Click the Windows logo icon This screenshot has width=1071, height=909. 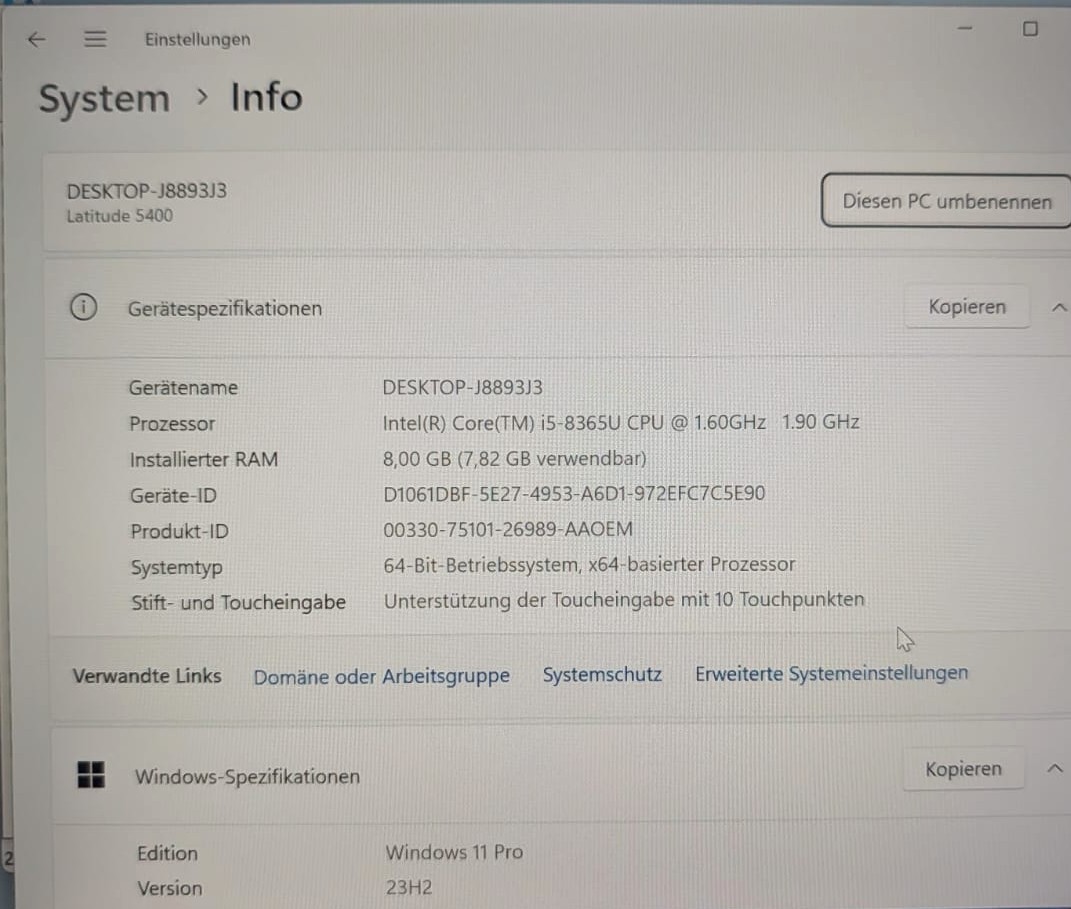point(91,775)
